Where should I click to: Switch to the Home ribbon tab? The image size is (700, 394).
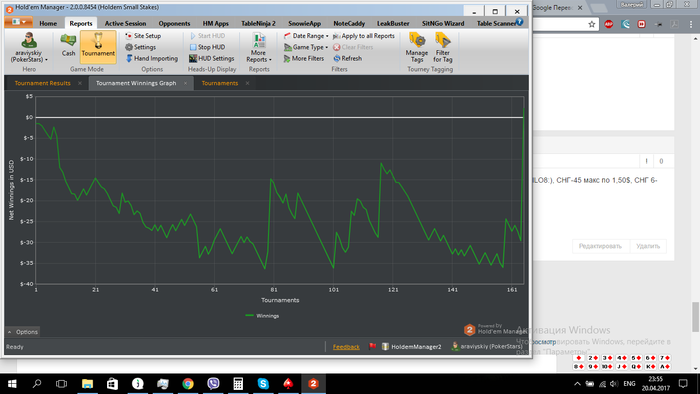click(x=48, y=23)
